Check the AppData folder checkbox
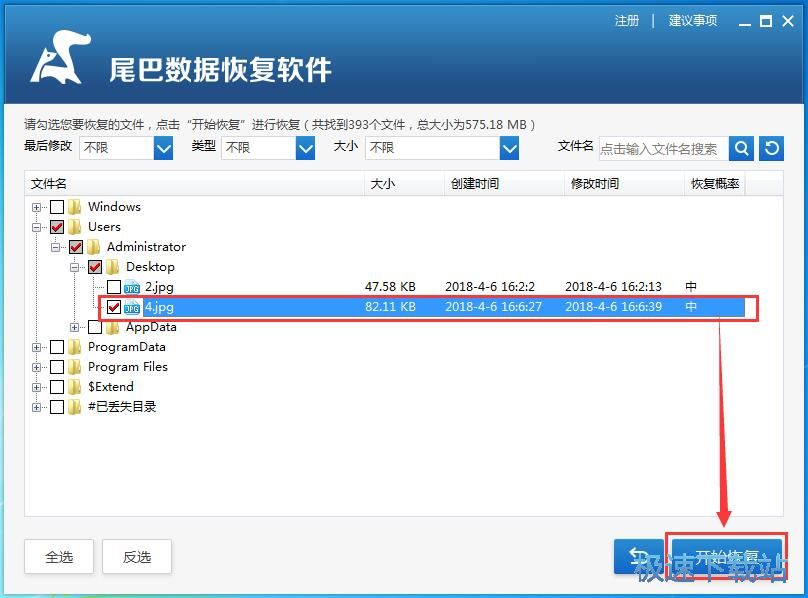The height and width of the screenshot is (598, 808). (95, 327)
